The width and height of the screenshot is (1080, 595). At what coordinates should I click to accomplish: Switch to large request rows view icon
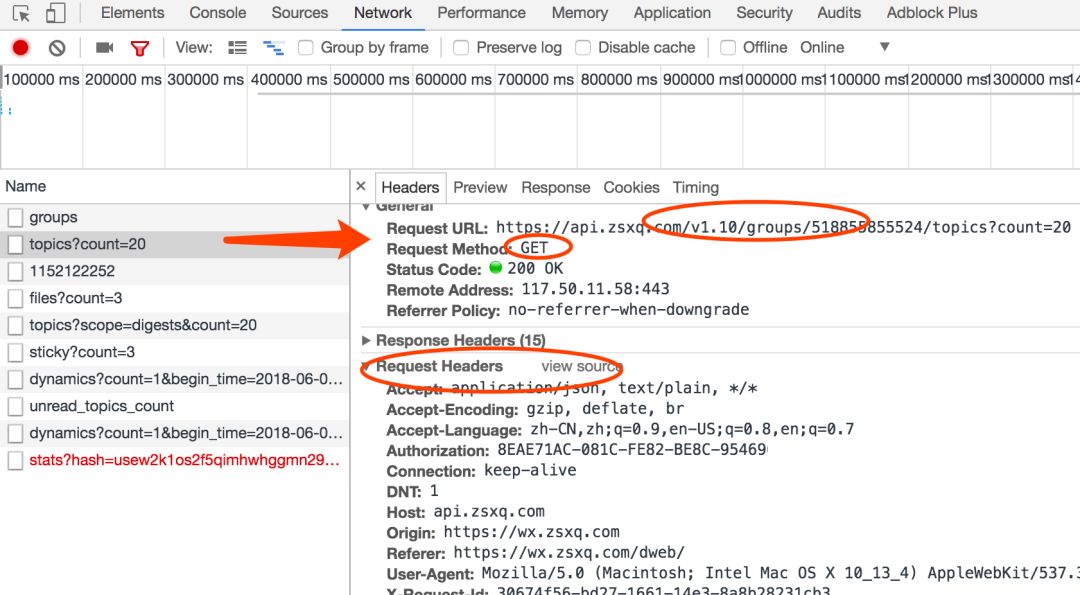(238, 48)
